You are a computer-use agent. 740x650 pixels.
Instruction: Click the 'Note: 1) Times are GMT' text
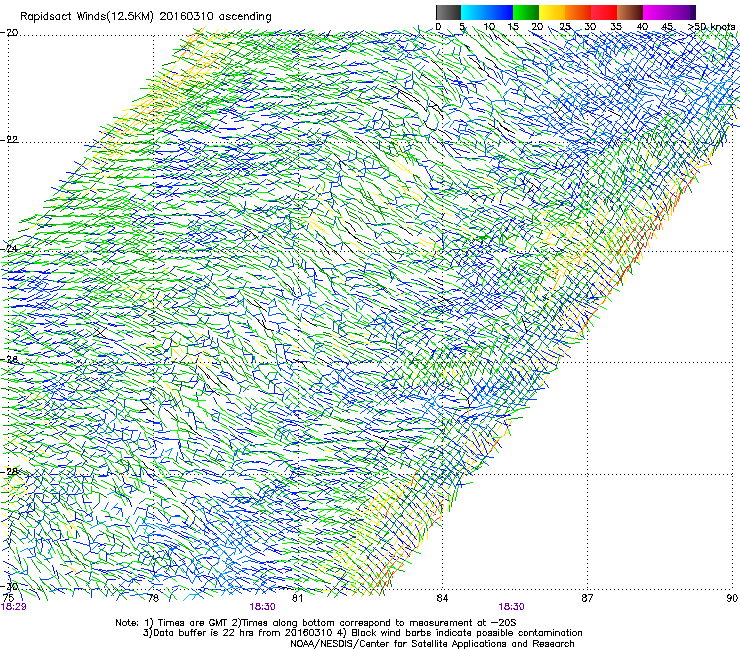tap(170, 623)
